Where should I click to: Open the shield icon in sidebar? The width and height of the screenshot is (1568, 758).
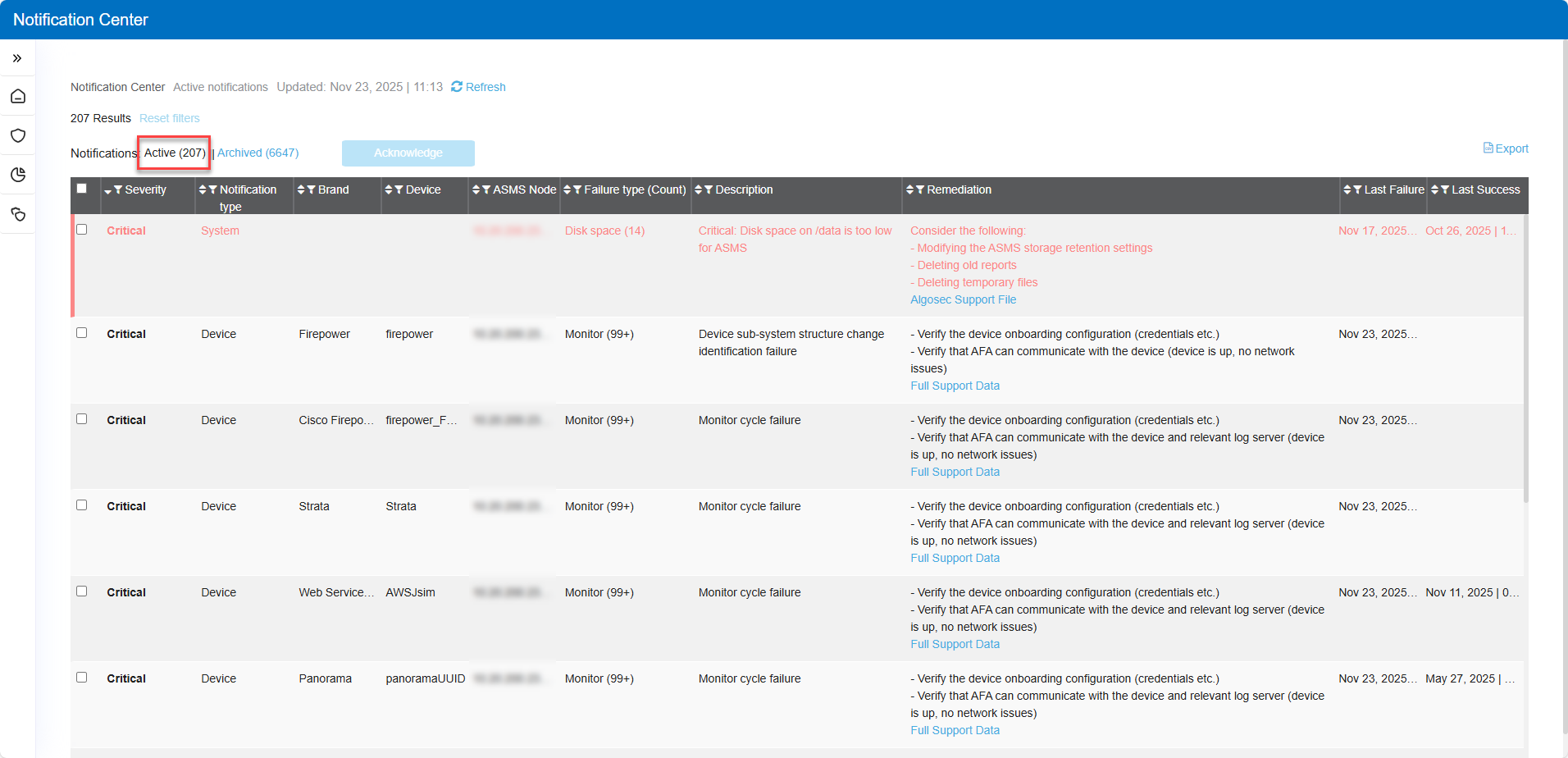[18, 135]
